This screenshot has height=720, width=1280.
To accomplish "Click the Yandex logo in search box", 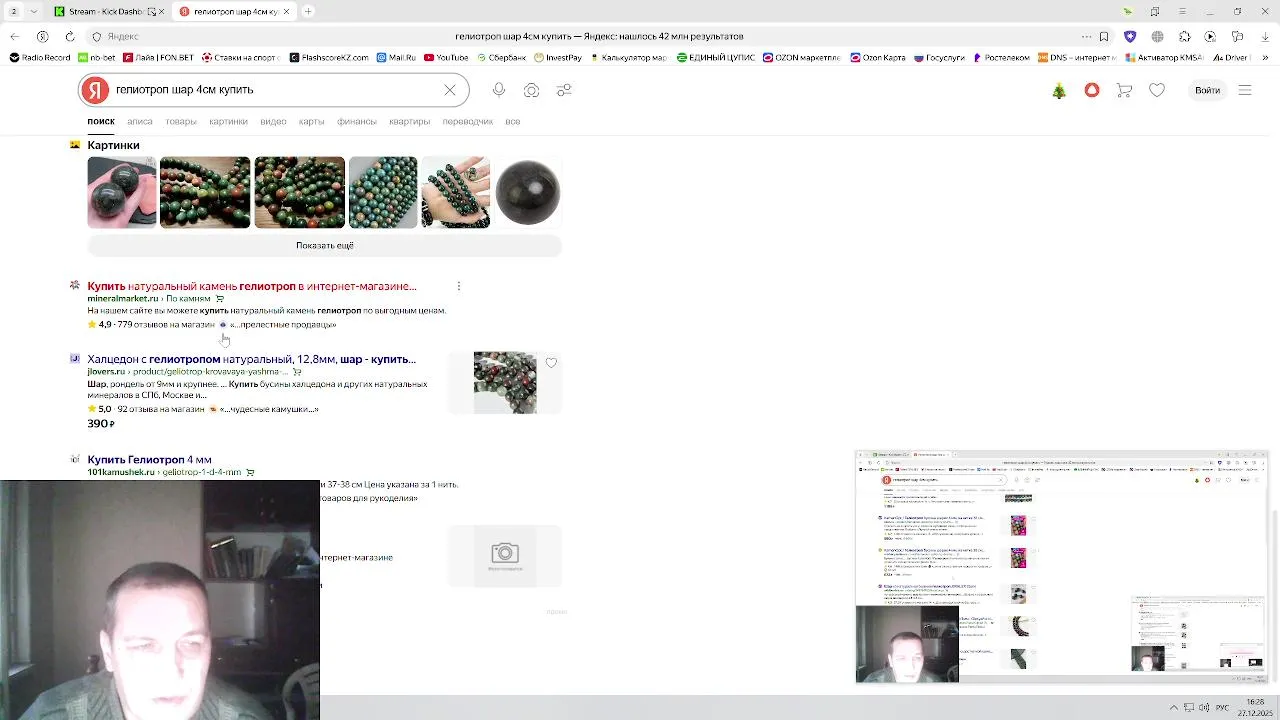I will click(x=95, y=90).
